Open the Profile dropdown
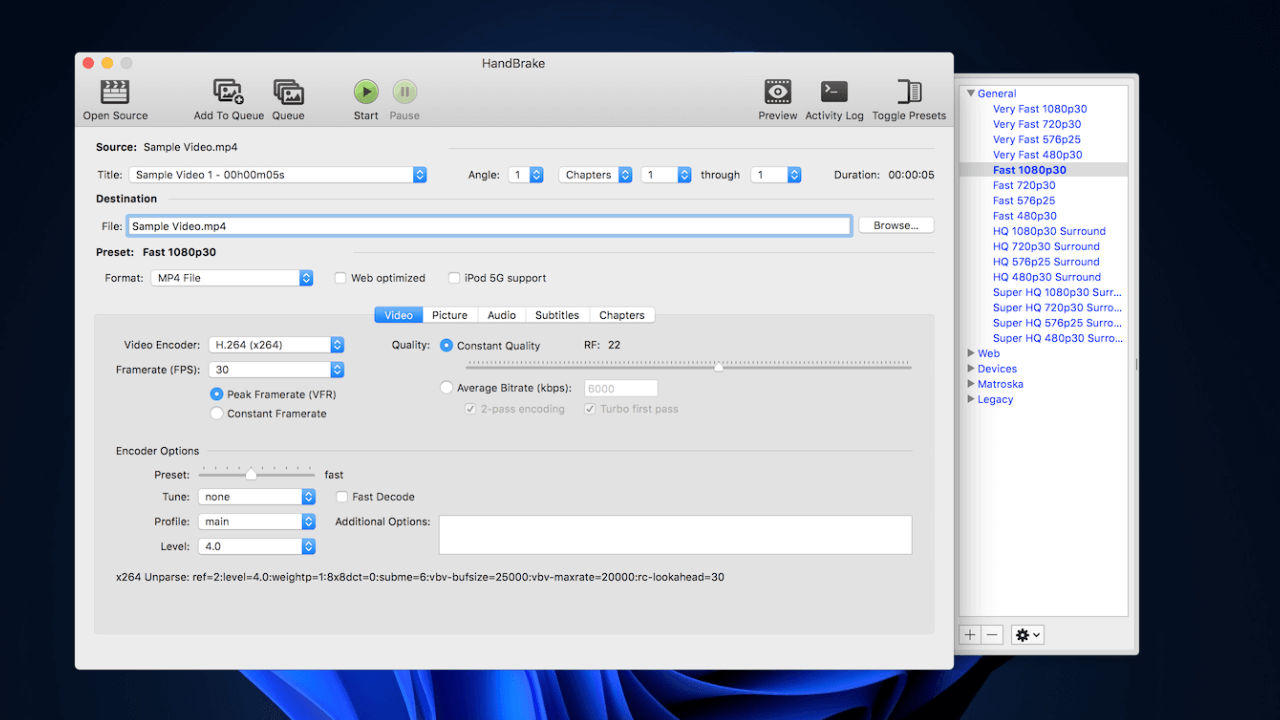 (x=257, y=522)
